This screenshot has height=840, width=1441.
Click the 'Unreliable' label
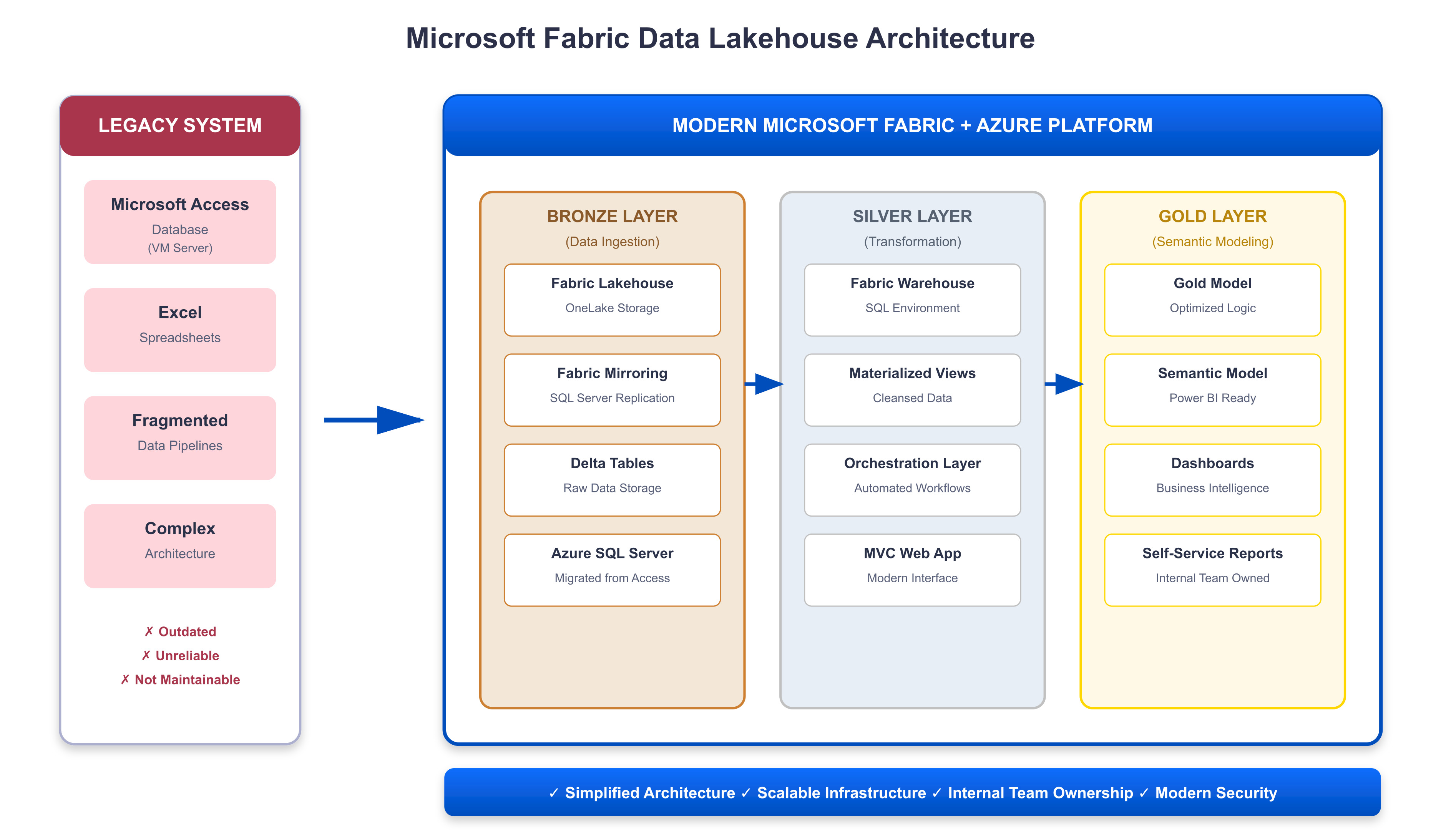180,655
